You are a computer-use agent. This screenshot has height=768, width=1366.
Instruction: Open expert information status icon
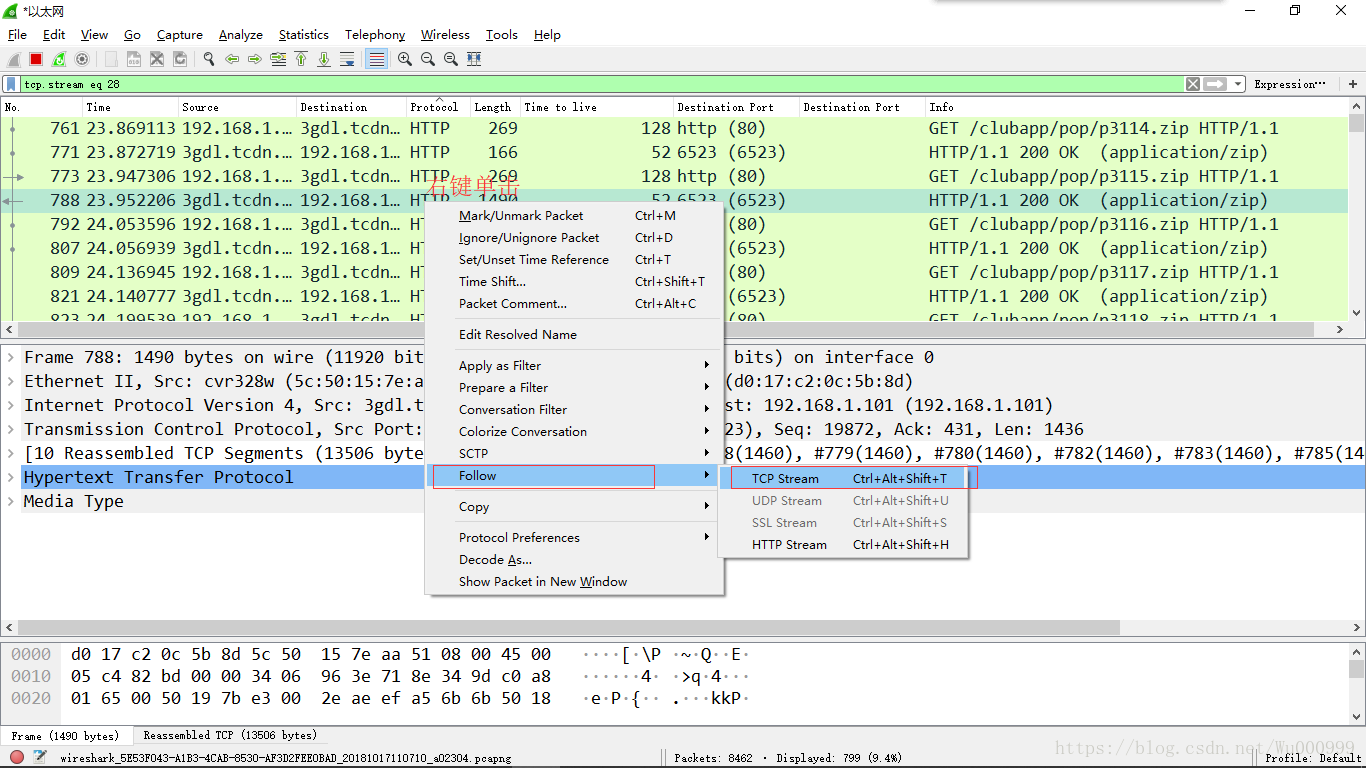pyautogui.click(x=17, y=758)
